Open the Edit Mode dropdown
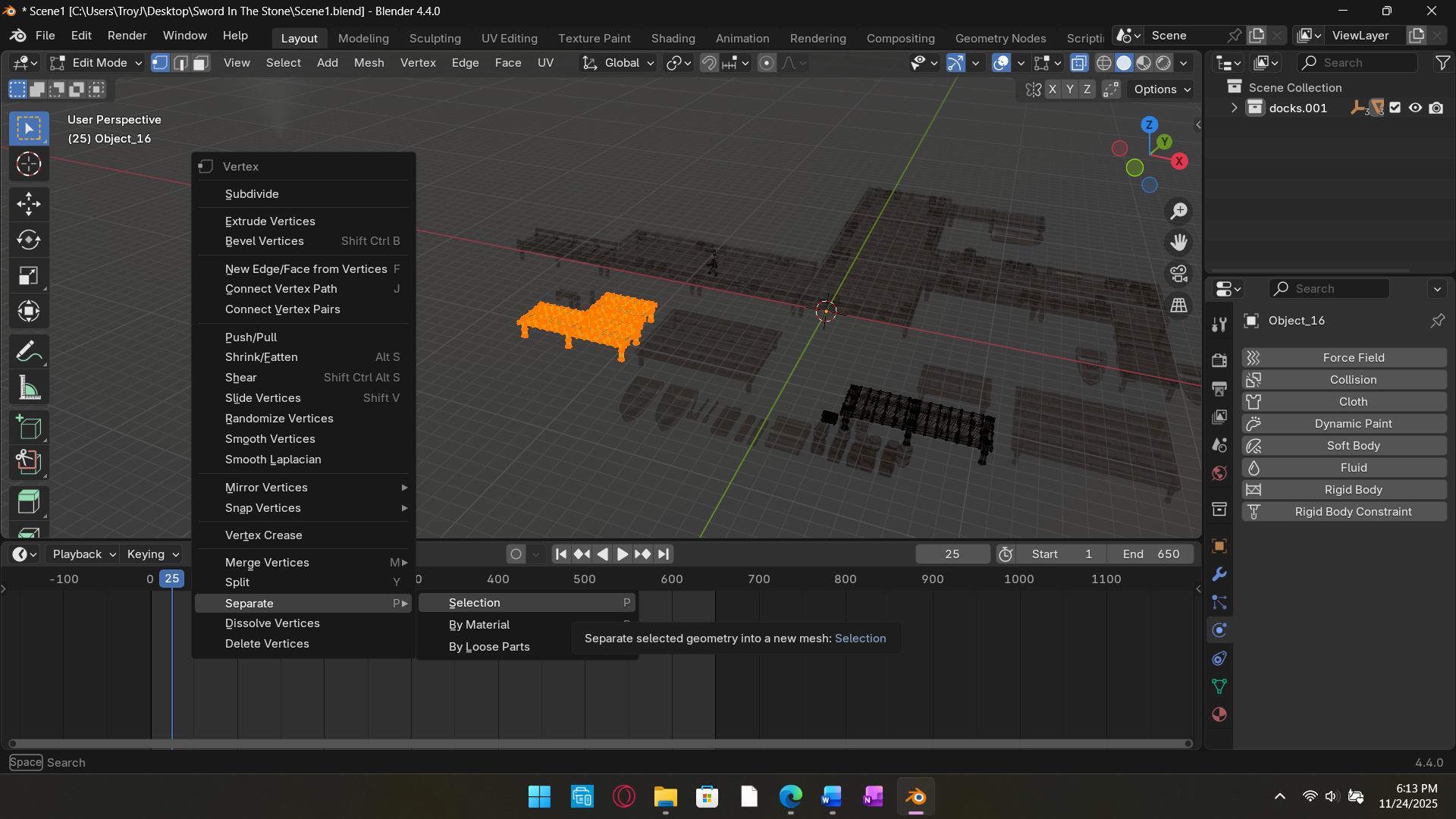The width and height of the screenshot is (1456, 819). (96, 63)
